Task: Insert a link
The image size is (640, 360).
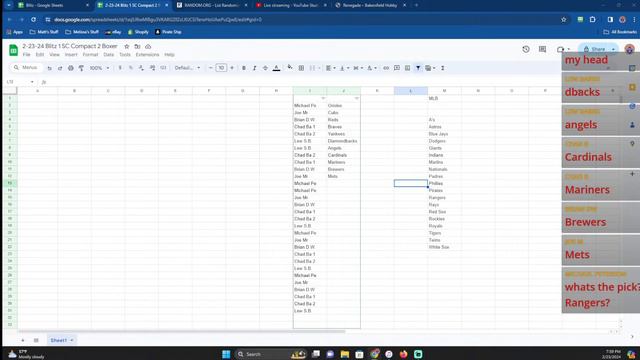Action: pyautogui.click(x=386, y=68)
